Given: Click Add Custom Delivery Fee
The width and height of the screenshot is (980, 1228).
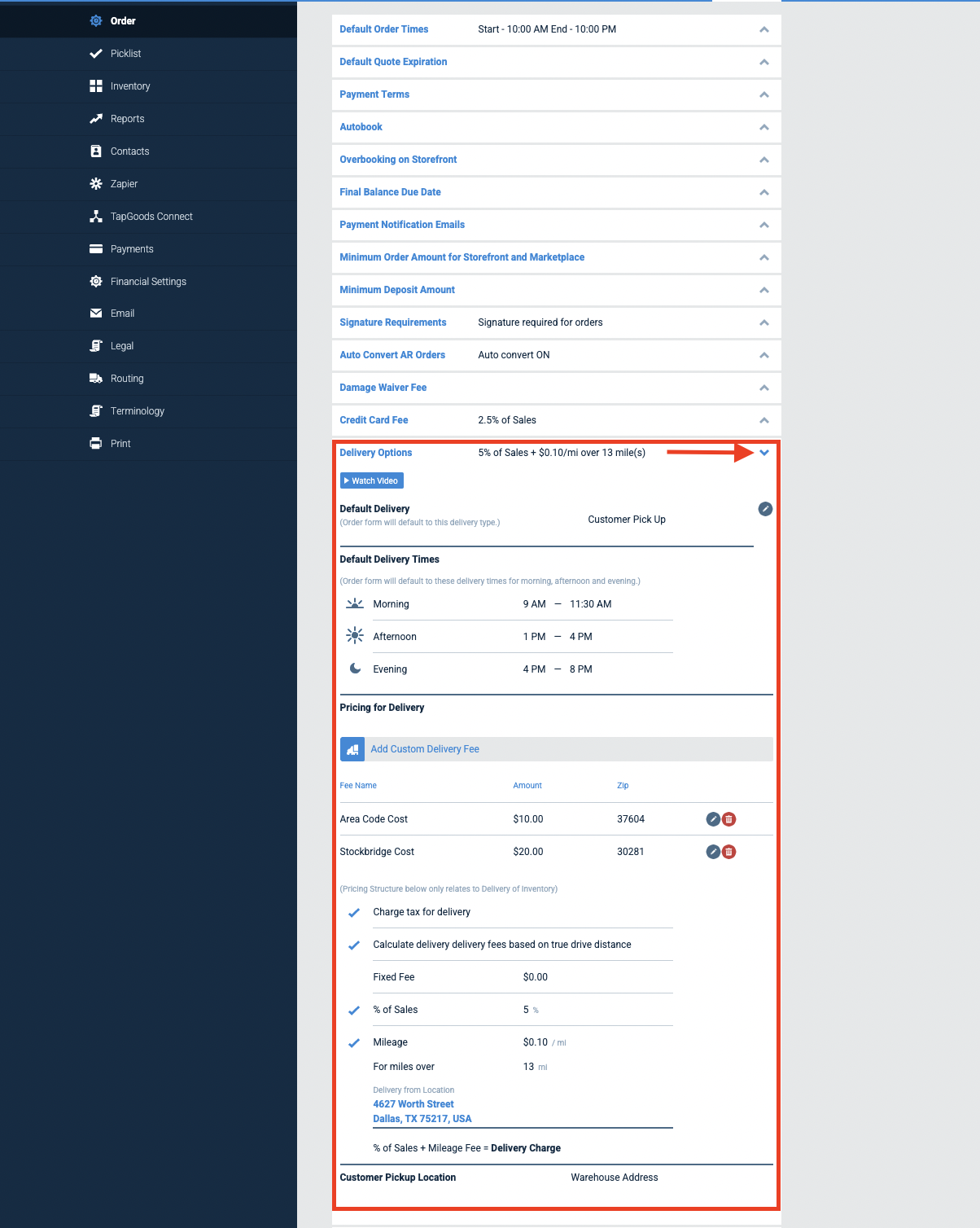Looking at the screenshot, I should point(424,748).
